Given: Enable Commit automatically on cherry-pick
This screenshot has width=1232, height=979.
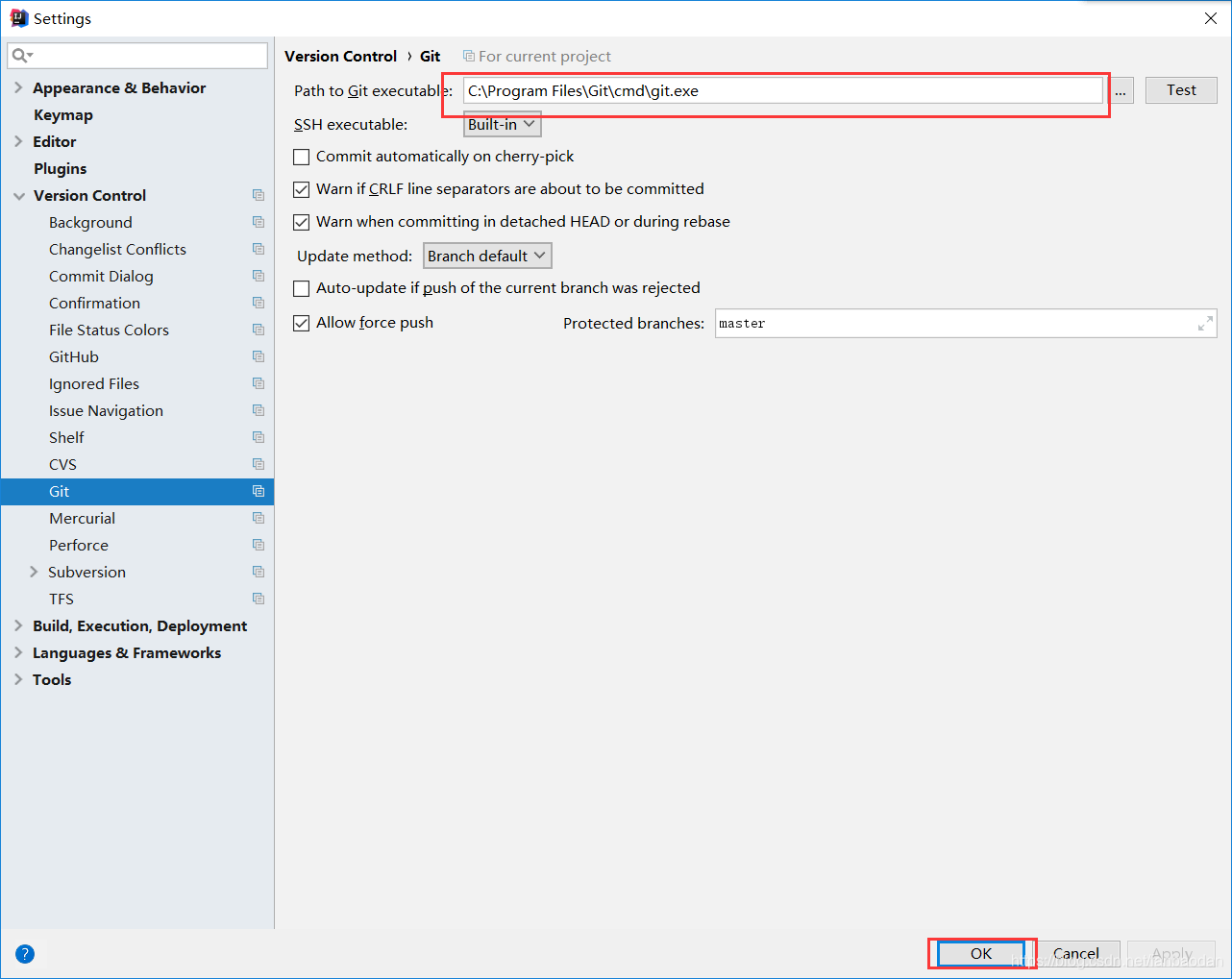Looking at the screenshot, I should coord(302,157).
